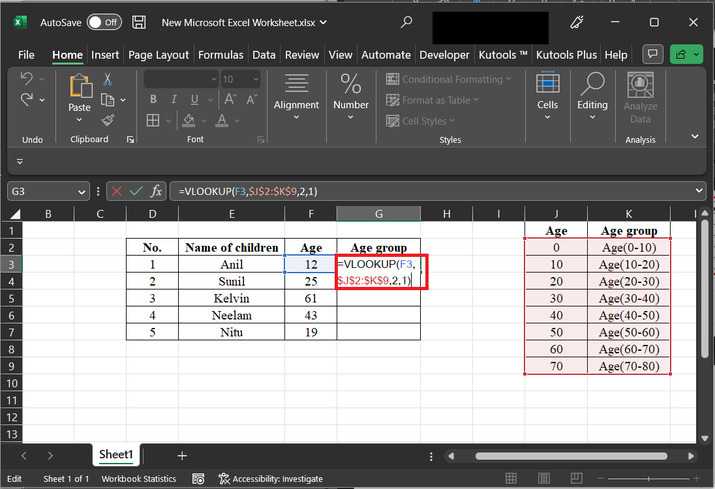The height and width of the screenshot is (489, 715).
Task: Click the Cancel (X) icon in formula bar
Action: (x=117, y=191)
